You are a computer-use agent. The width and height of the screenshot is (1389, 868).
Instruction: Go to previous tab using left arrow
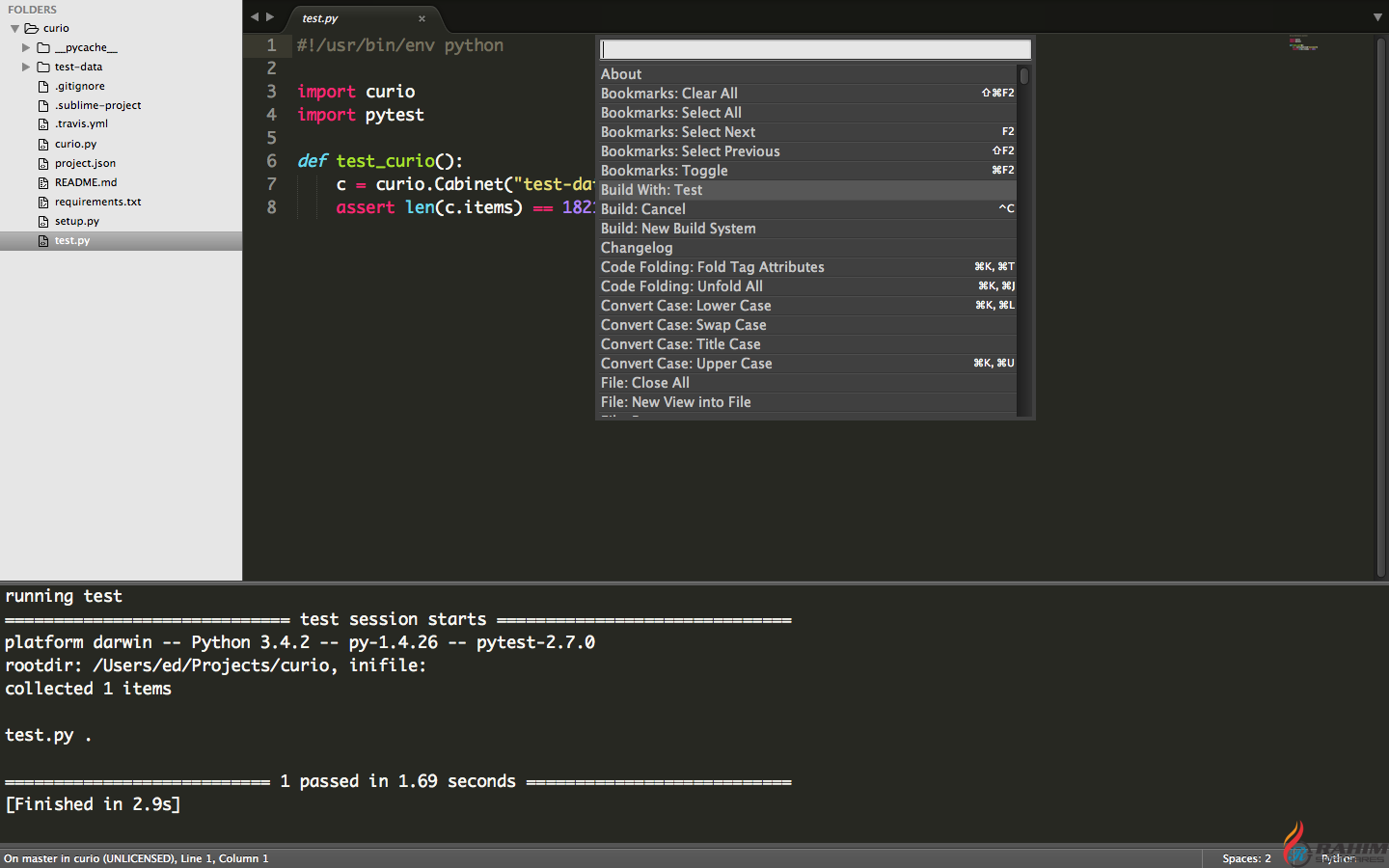[255, 16]
